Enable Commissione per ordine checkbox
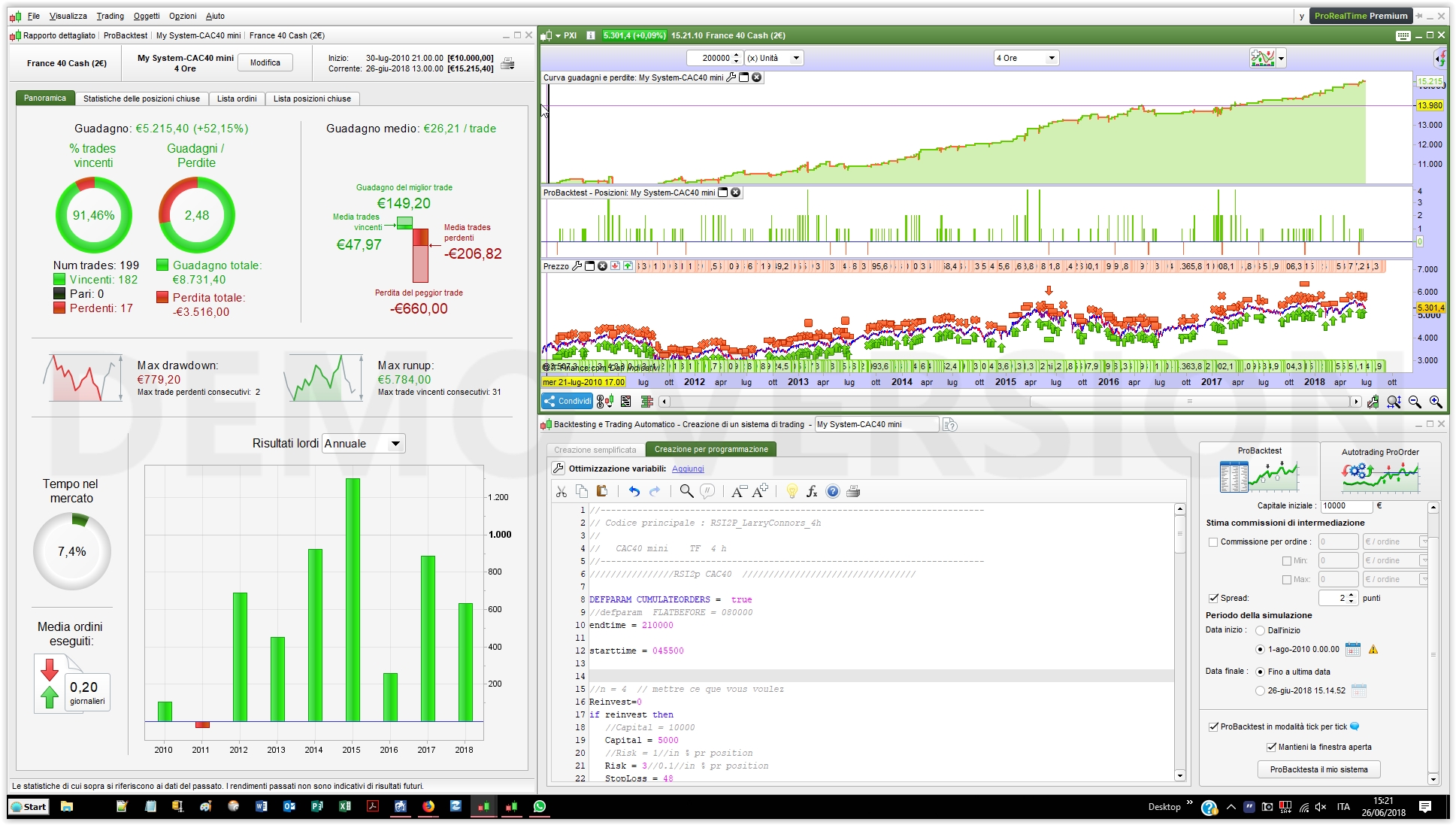 click(1212, 541)
